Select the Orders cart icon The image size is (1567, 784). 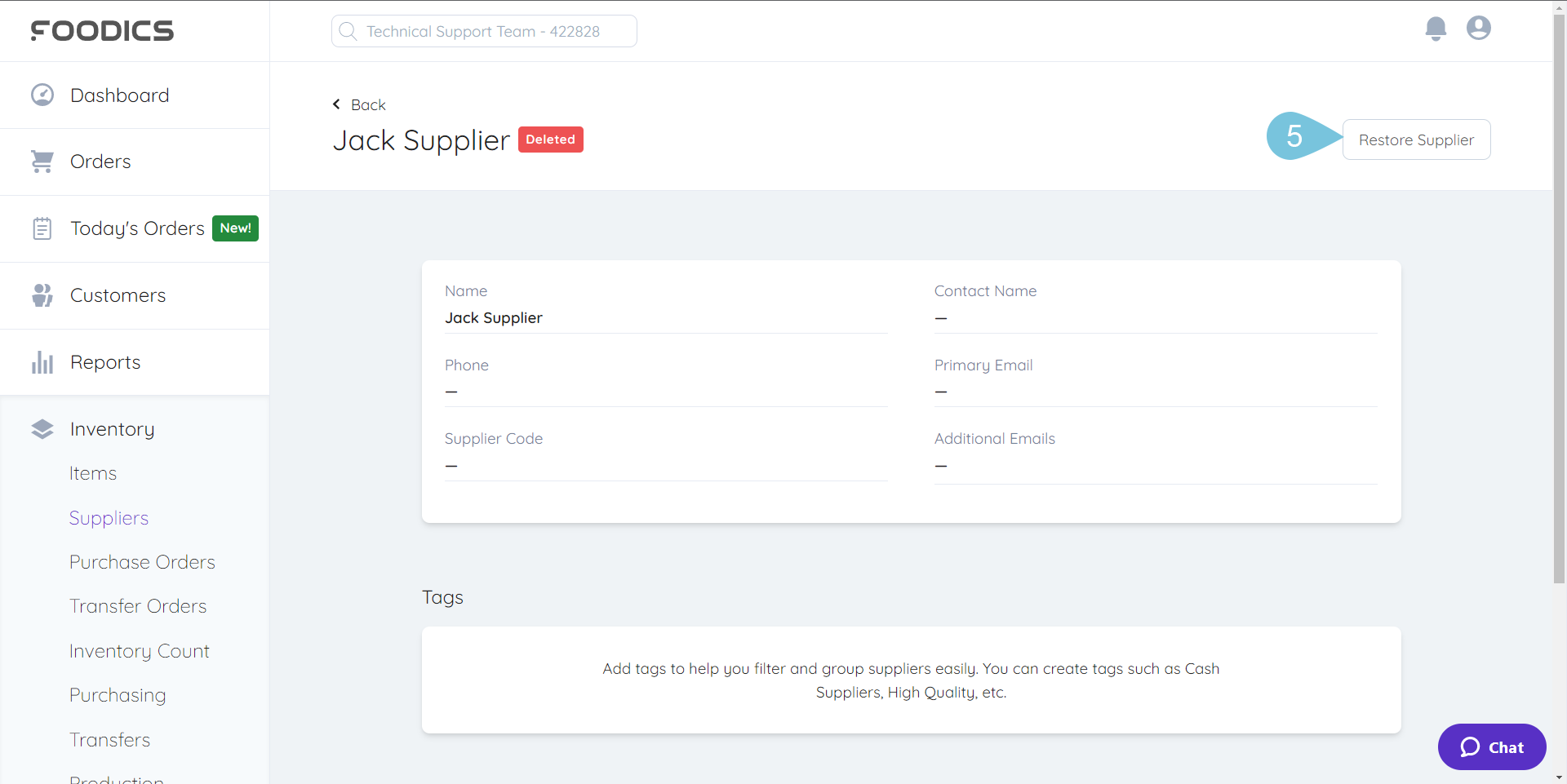tap(42, 161)
